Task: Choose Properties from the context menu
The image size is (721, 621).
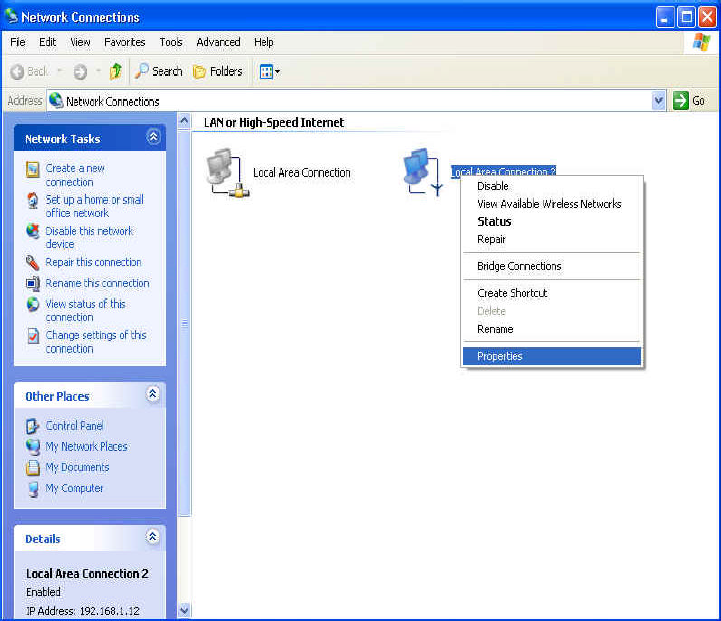Action: tap(552, 356)
